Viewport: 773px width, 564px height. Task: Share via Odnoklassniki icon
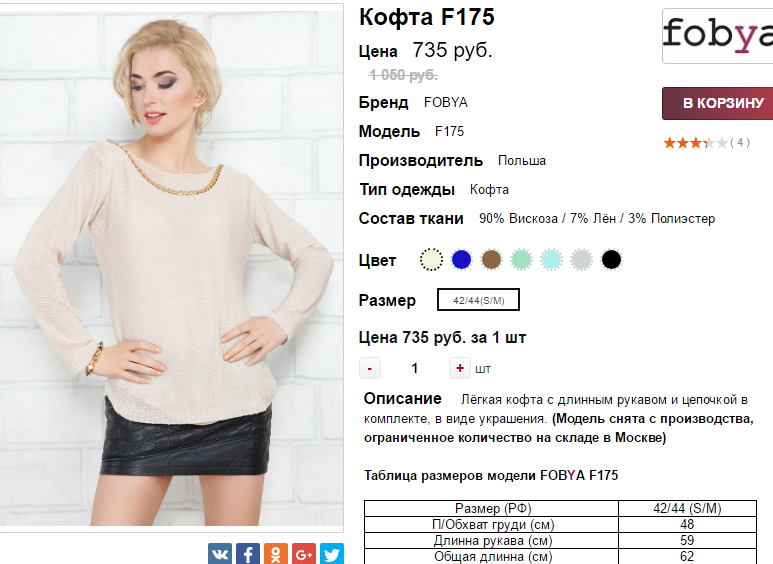(x=276, y=554)
